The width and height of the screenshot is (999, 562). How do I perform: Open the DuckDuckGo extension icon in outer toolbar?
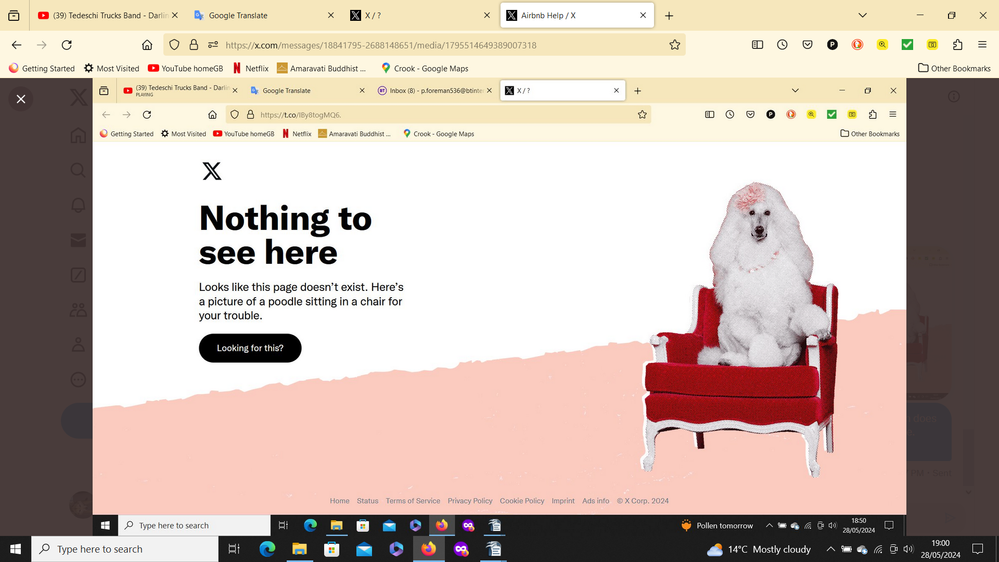click(858, 45)
